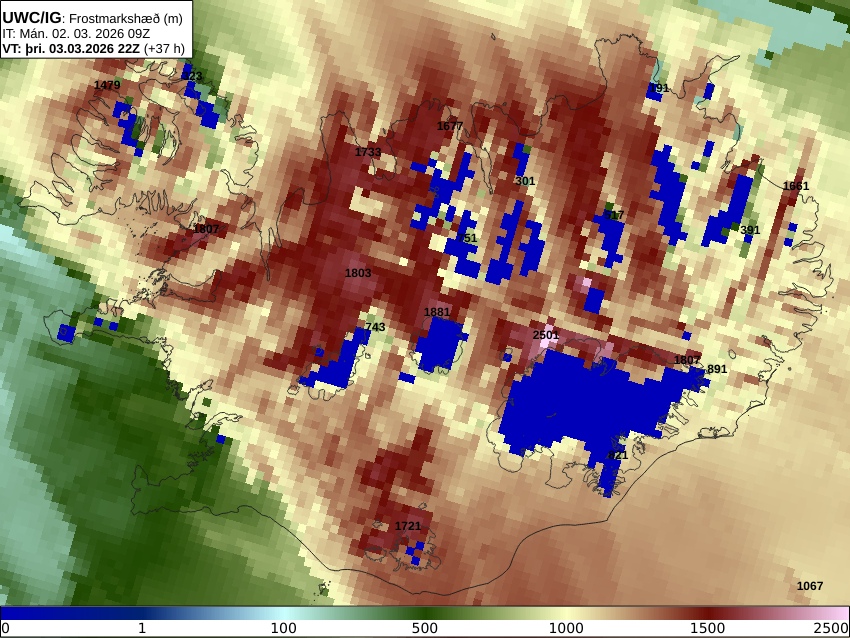Click the 751 value label
Image resolution: width=850 pixels, height=638 pixels.
tap(467, 238)
